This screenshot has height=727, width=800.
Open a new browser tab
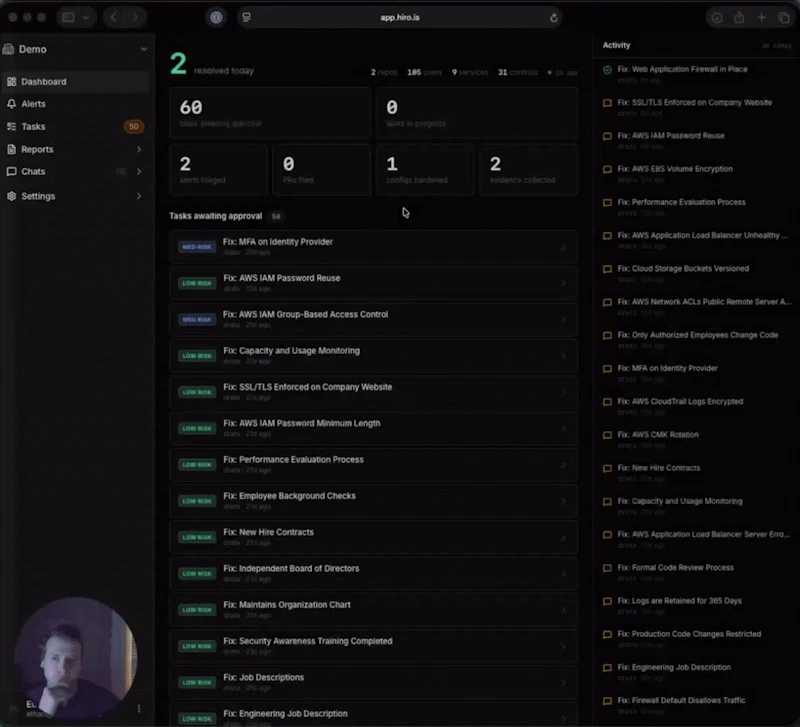tap(761, 17)
